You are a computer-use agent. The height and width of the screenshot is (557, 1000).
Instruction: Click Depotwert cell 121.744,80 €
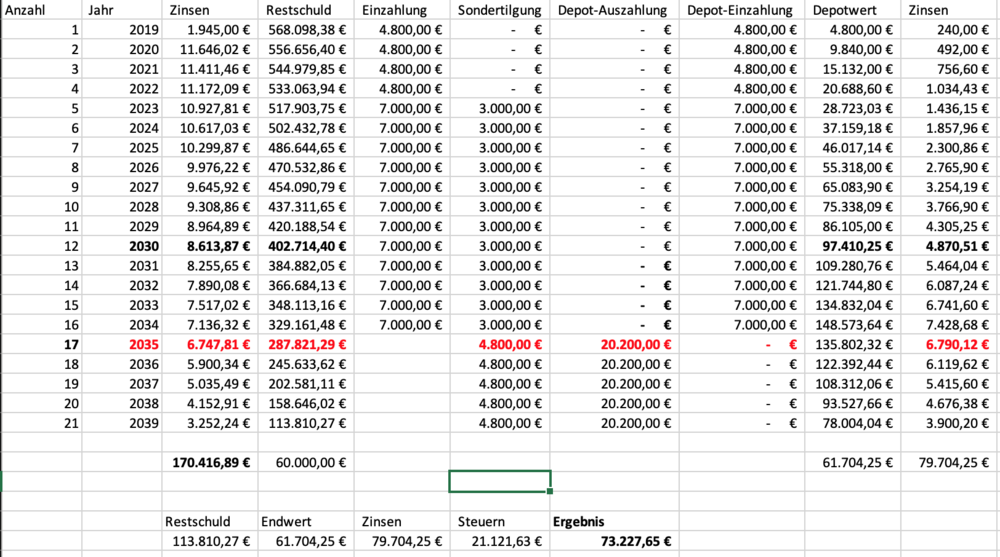[853, 286]
